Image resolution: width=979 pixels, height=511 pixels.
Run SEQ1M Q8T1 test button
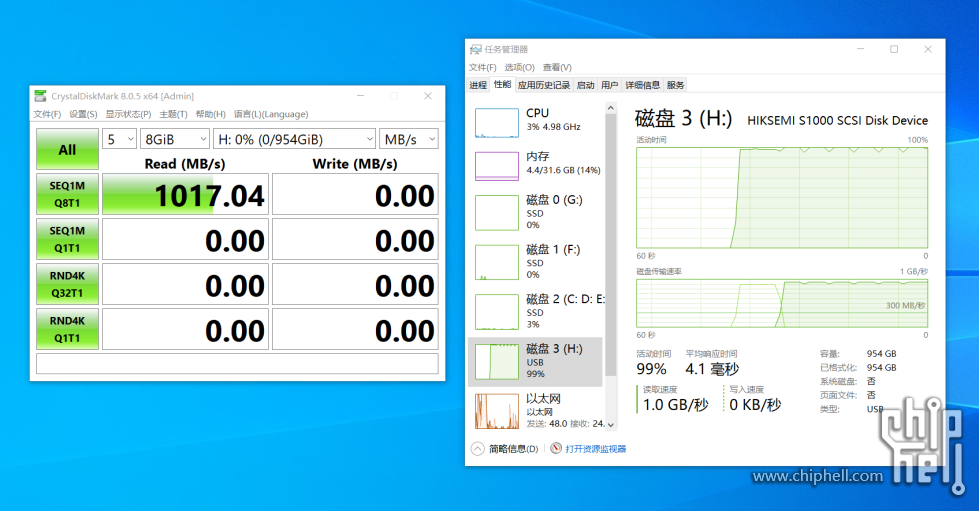tap(67, 194)
